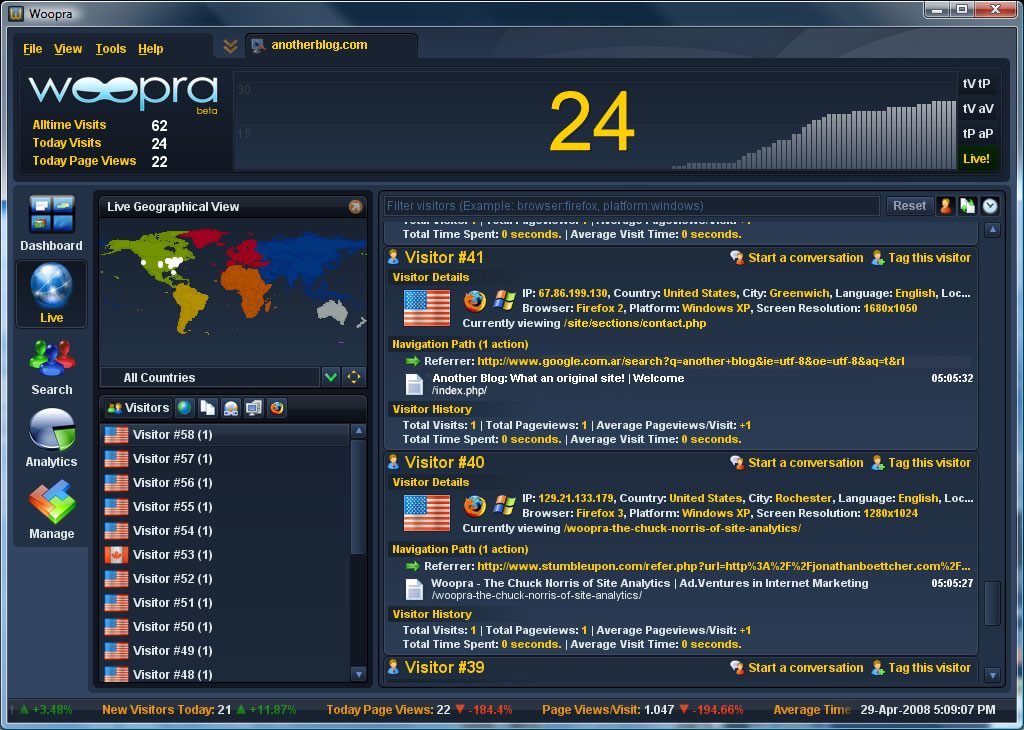This screenshot has height=730, width=1024.
Task: Select the Firefox browser icon in Visitors toolbar
Action: pyautogui.click(x=277, y=408)
